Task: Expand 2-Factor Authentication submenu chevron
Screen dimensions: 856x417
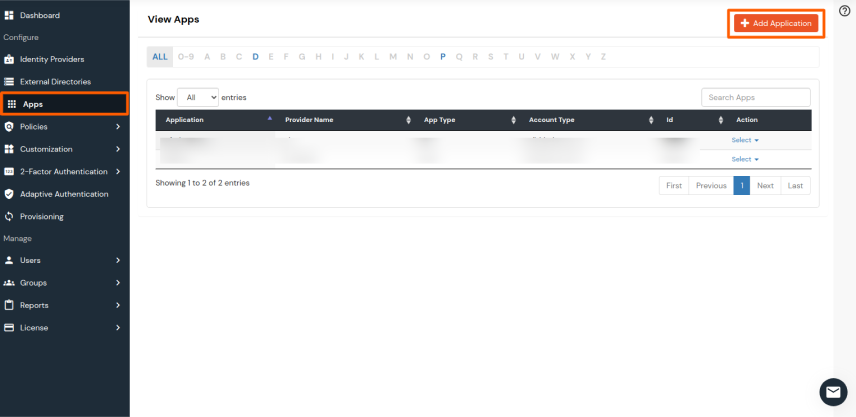Action: (x=118, y=171)
